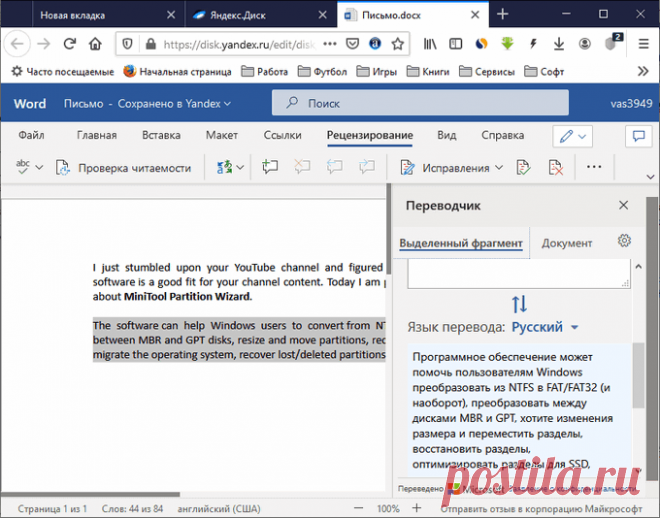
Task: Choose target language Русский dropdown
Action: (x=545, y=327)
